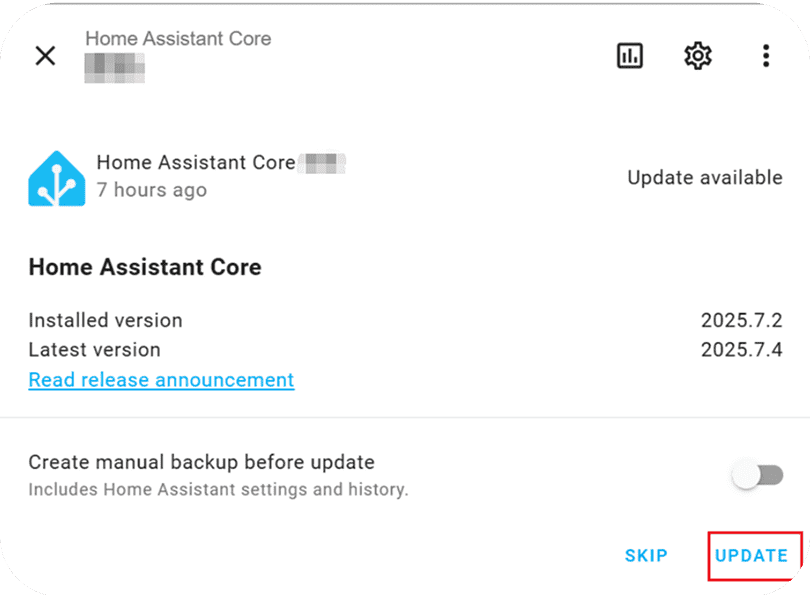This screenshot has height=595, width=810.
Task: Click the "7 hours ago" timestamp
Action: click(152, 190)
